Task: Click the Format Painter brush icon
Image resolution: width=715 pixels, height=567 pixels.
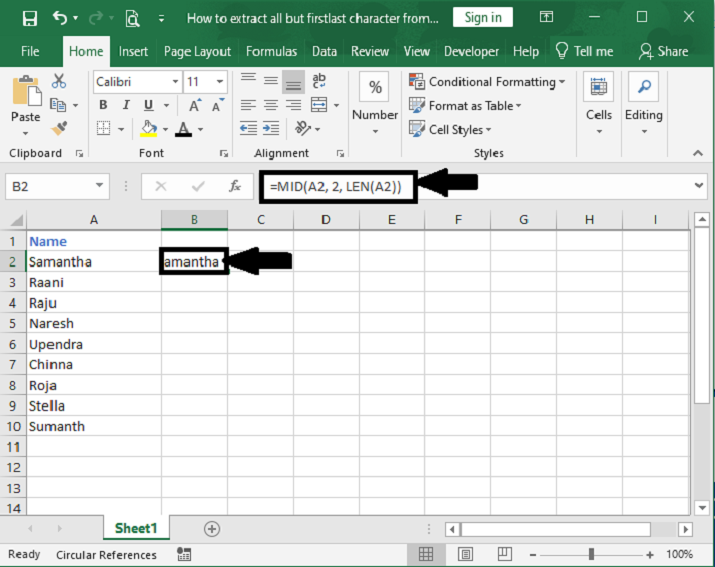Action: pos(59,128)
